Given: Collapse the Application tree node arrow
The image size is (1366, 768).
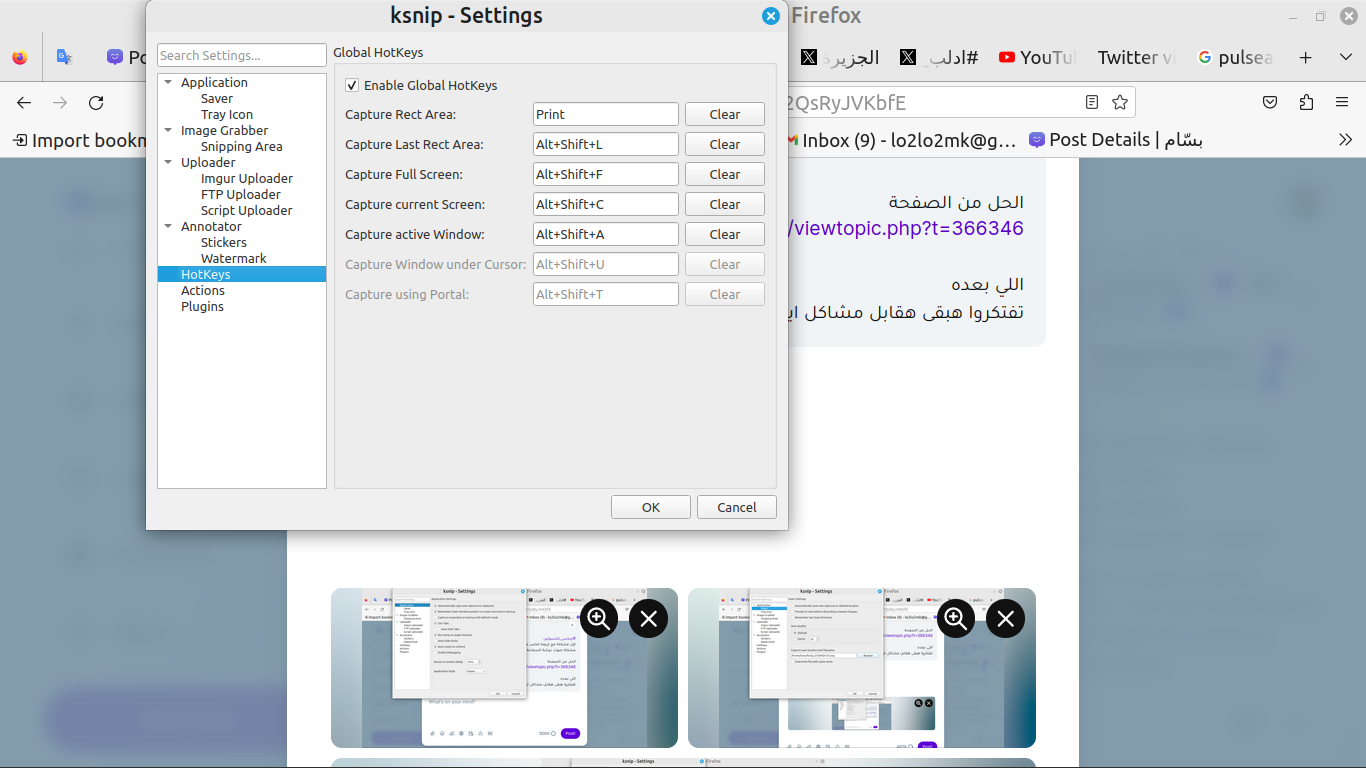Looking at the screenshot, I should 168,82.
